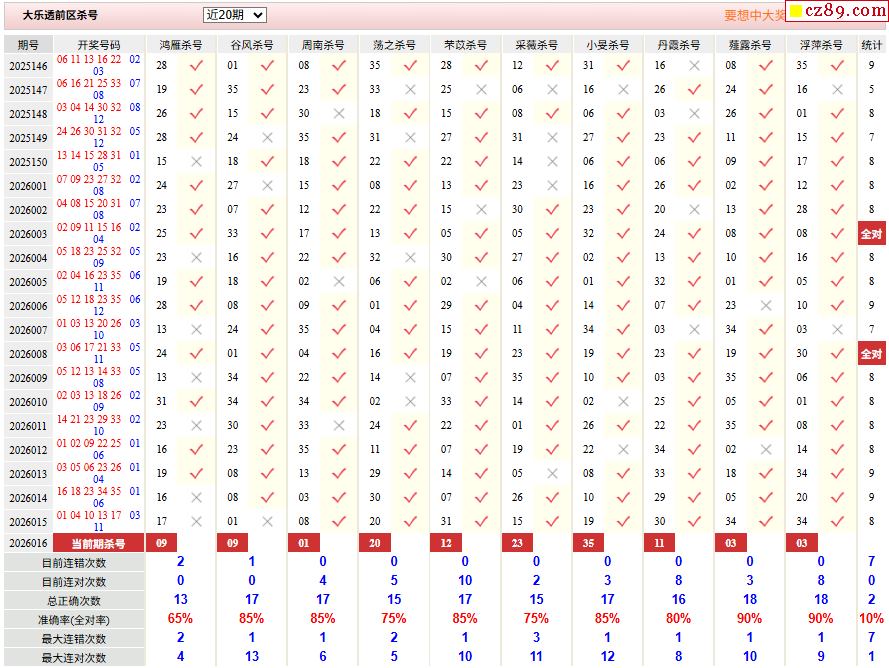Click the 要想中大奖 orange link
This screenshot has width=889, height=668.
coord(754,15)
